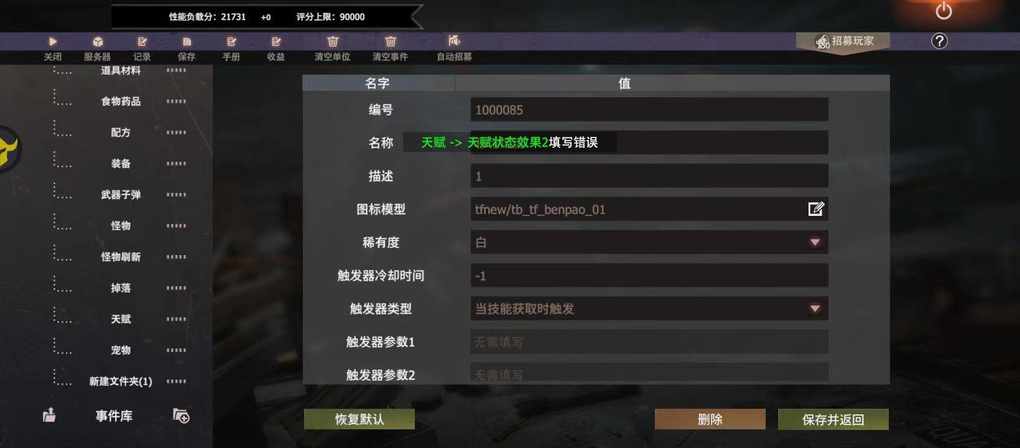This screenshot has width=1020, height=448.
Task: Click the new folder icon beside 事件库
Action: pos(181,415)
